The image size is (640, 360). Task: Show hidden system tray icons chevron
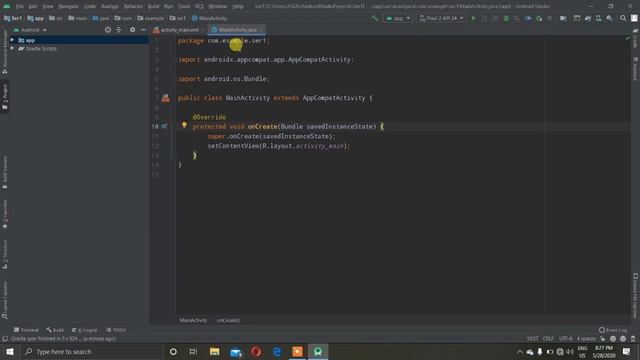tap(520, 351)
